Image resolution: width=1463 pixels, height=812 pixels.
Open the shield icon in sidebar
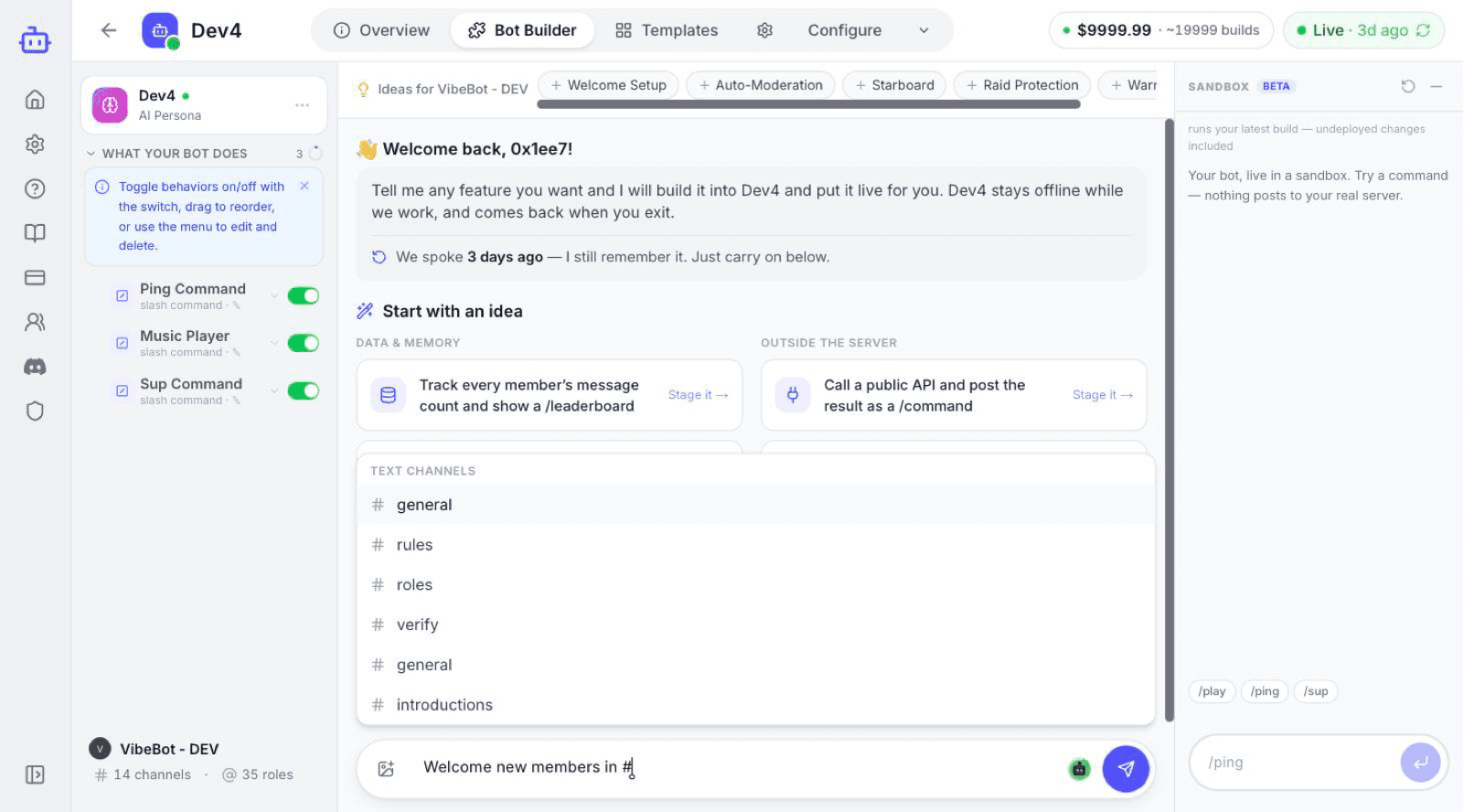pyautogui.click(x=35, y=411)
